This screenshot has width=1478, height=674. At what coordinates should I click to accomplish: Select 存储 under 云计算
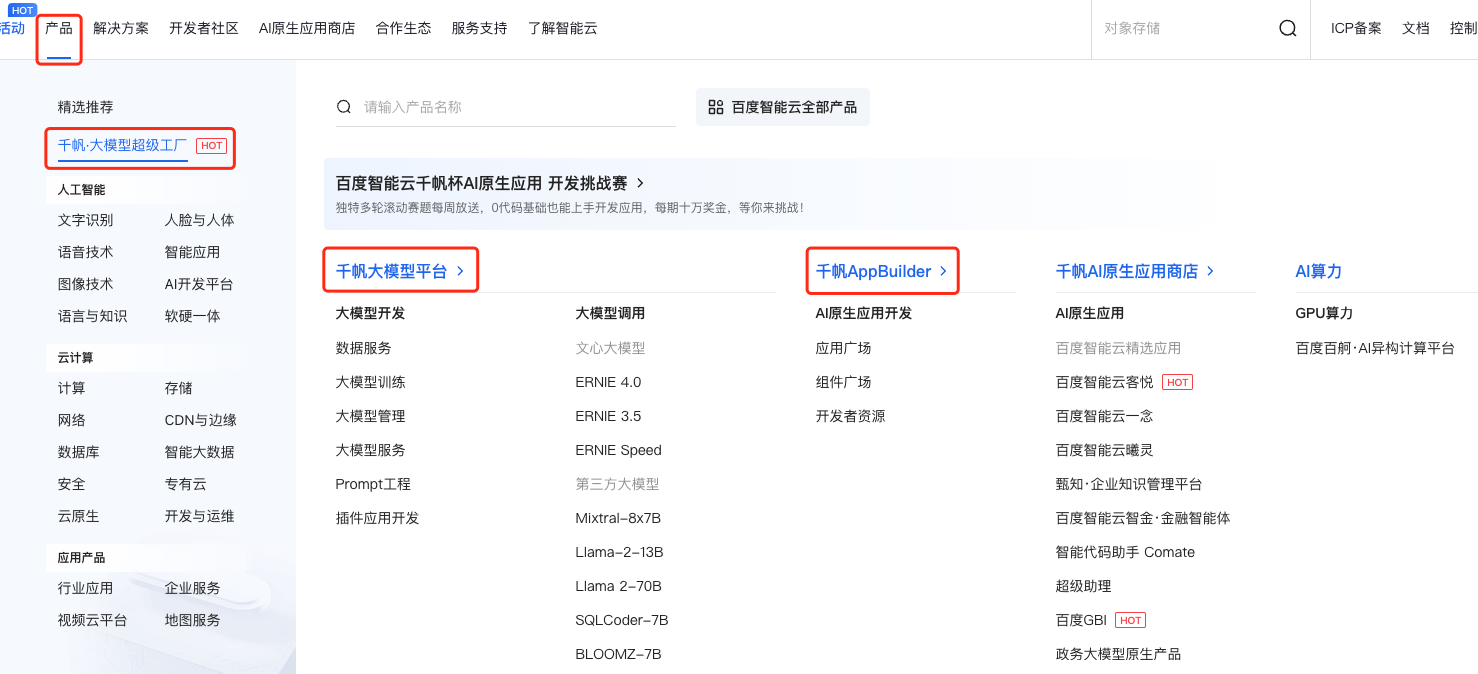click(x=179, y=388)
